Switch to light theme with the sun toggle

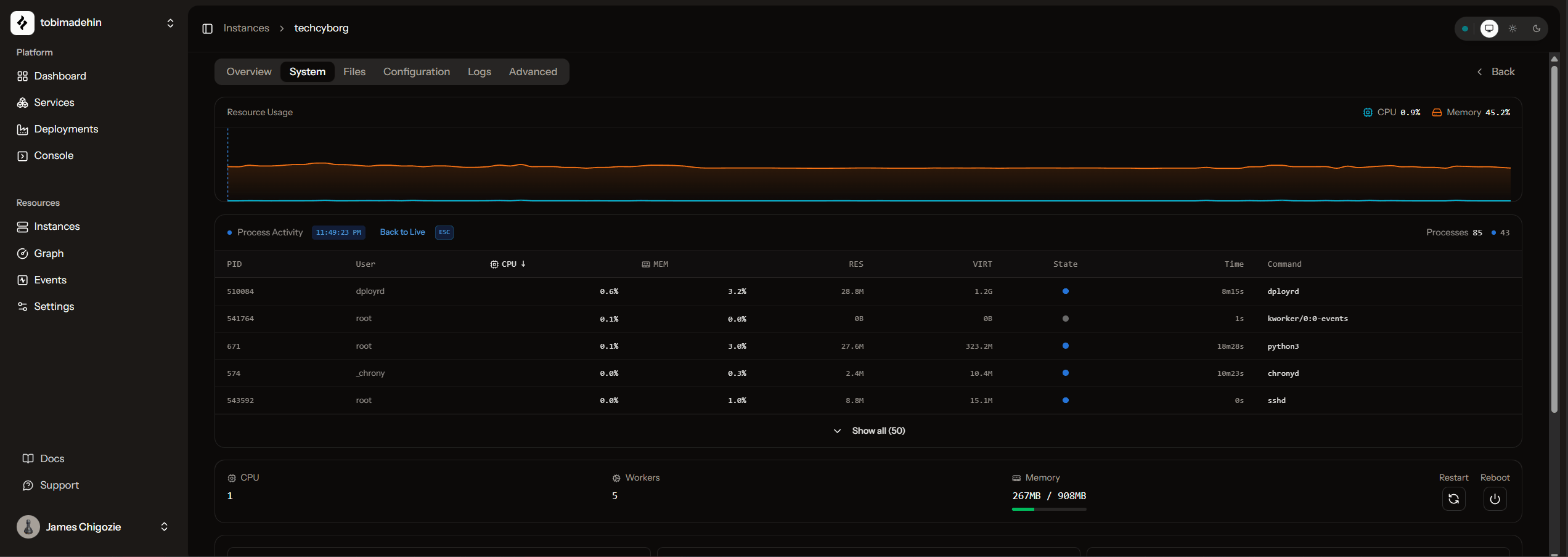pyautogui.click(x=1513, y=28)
